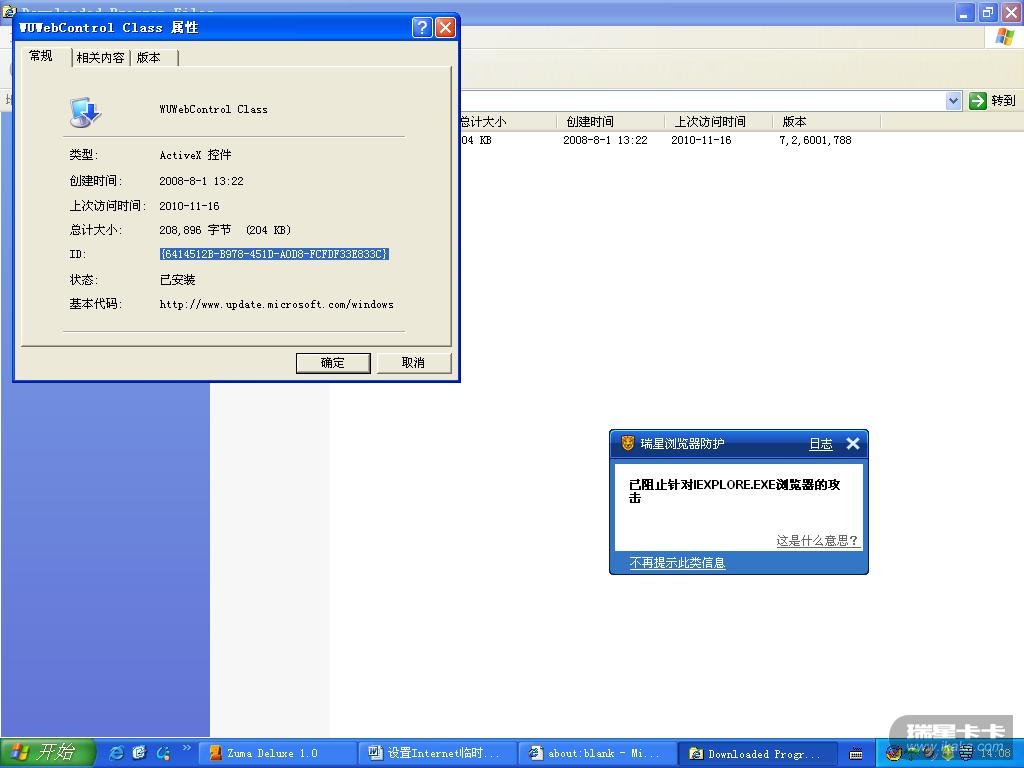
Task: Sort by 创建时间 column header
Action: coord(610,121)
